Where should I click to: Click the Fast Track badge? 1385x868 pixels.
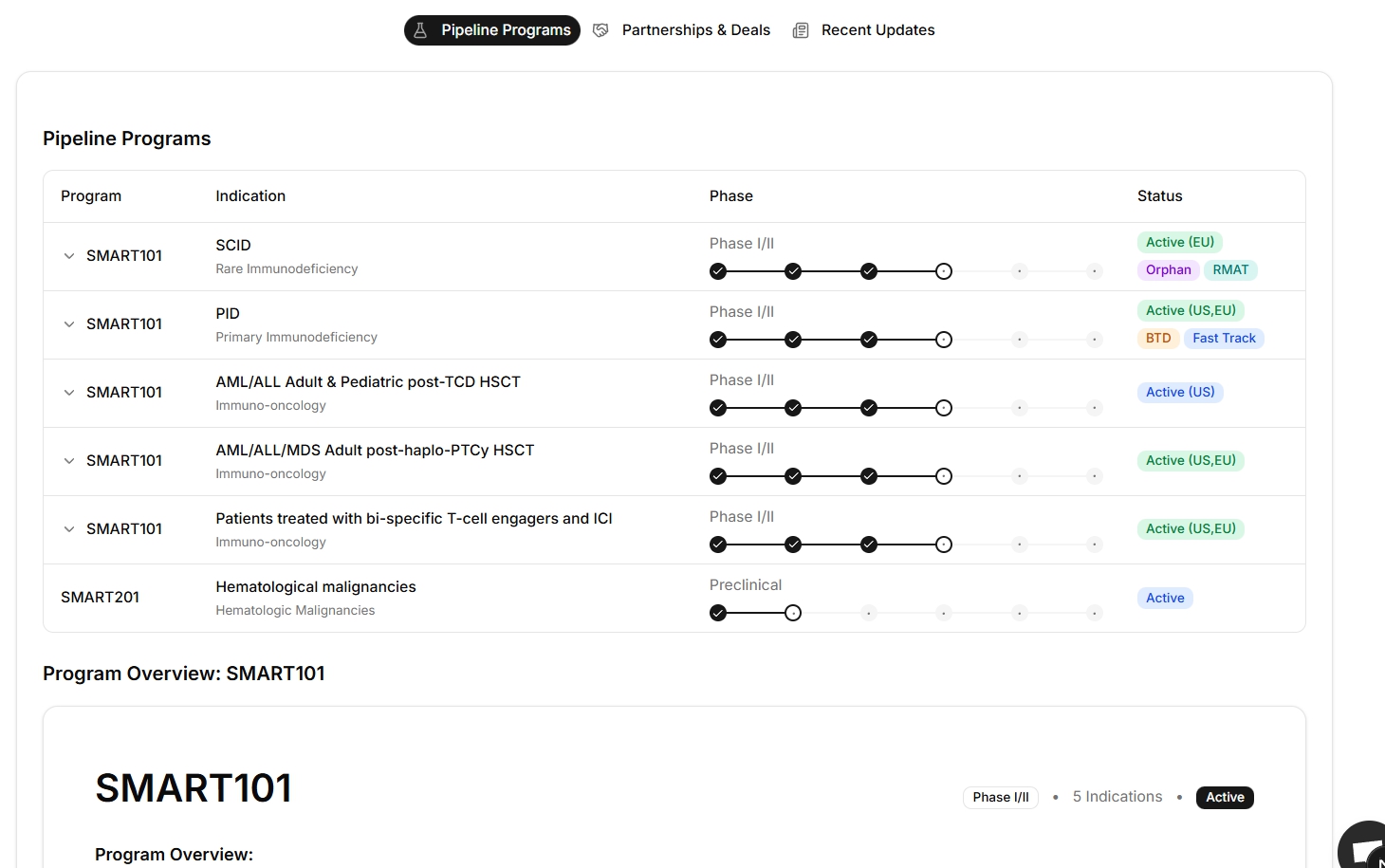[x=1224, y=339]
